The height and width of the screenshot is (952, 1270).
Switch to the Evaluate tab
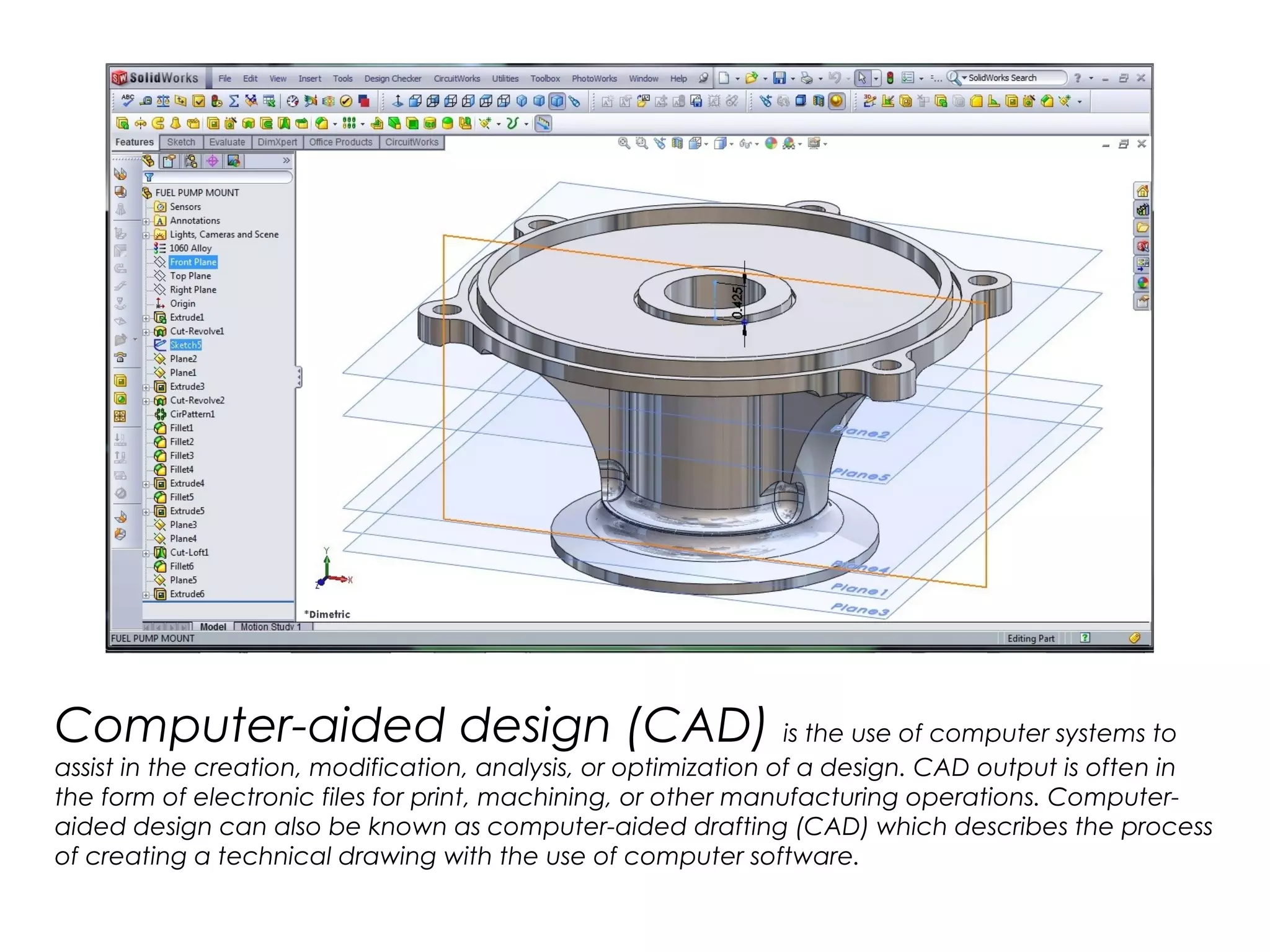tap(227, 142)
